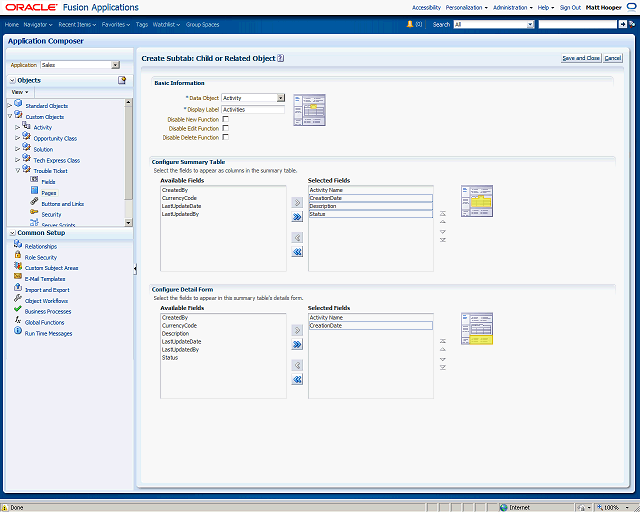Collapse the left navigation pane splitter
The image size is (640, 512).
click(x=135, y=269)
